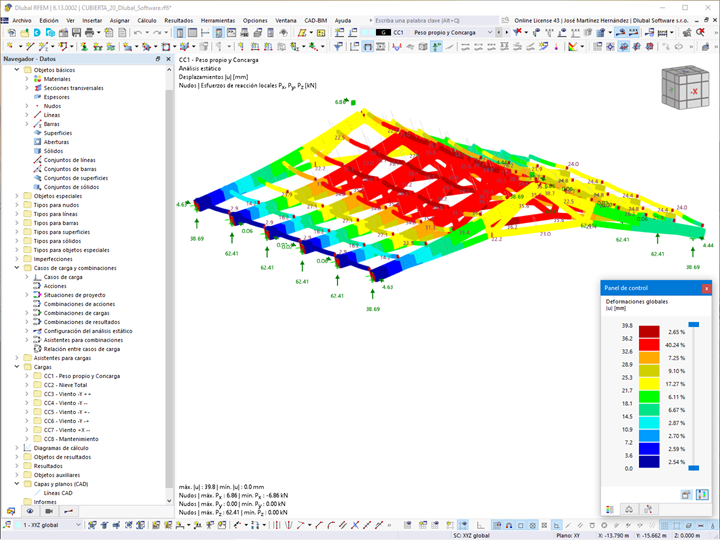This screenshot has width=720, height=540.
Task: Click the dark red 39.8 color swatch
Action: (x=649, y=332)
